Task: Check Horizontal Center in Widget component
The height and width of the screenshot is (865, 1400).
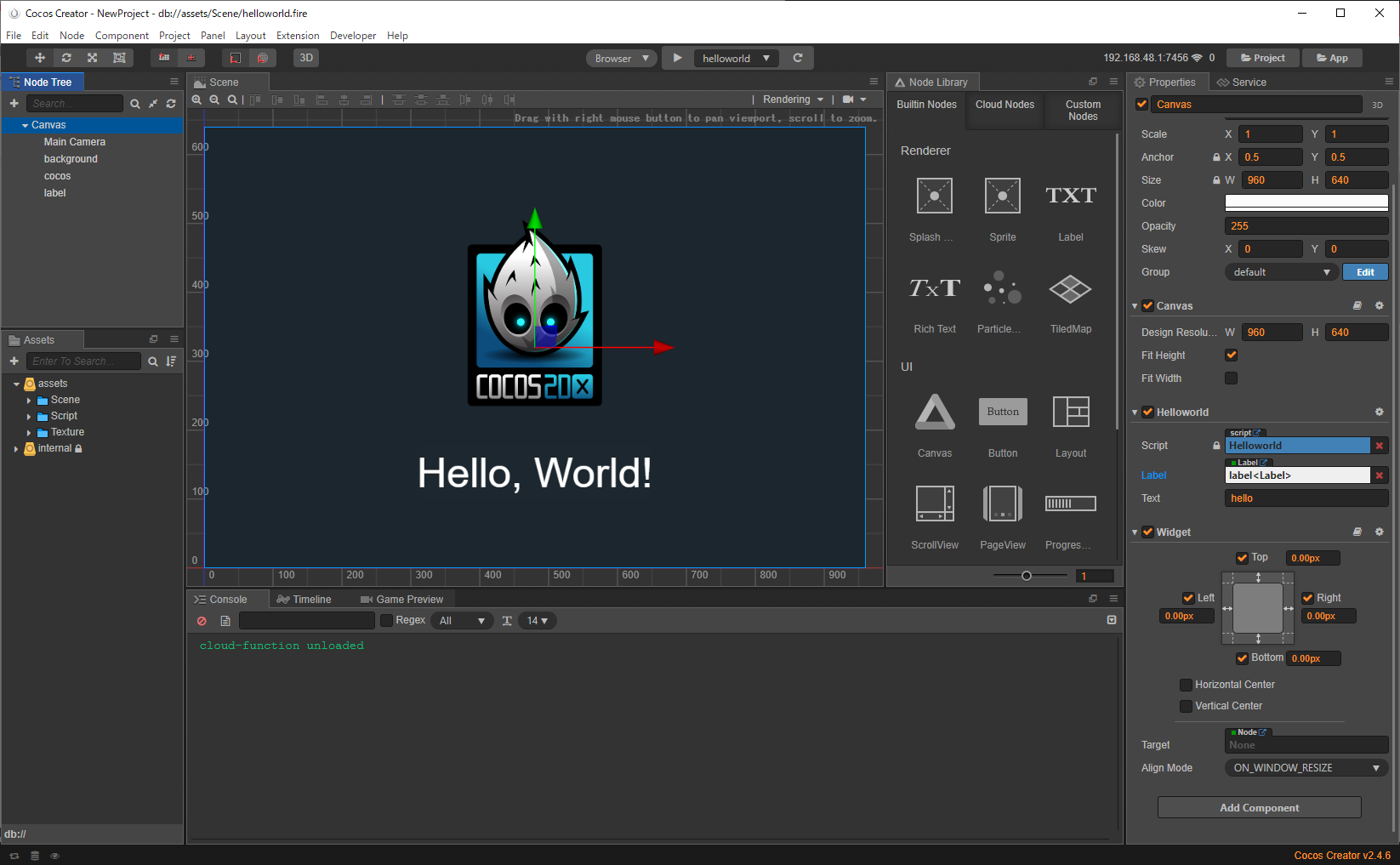Action: (x=1186, y=684)
